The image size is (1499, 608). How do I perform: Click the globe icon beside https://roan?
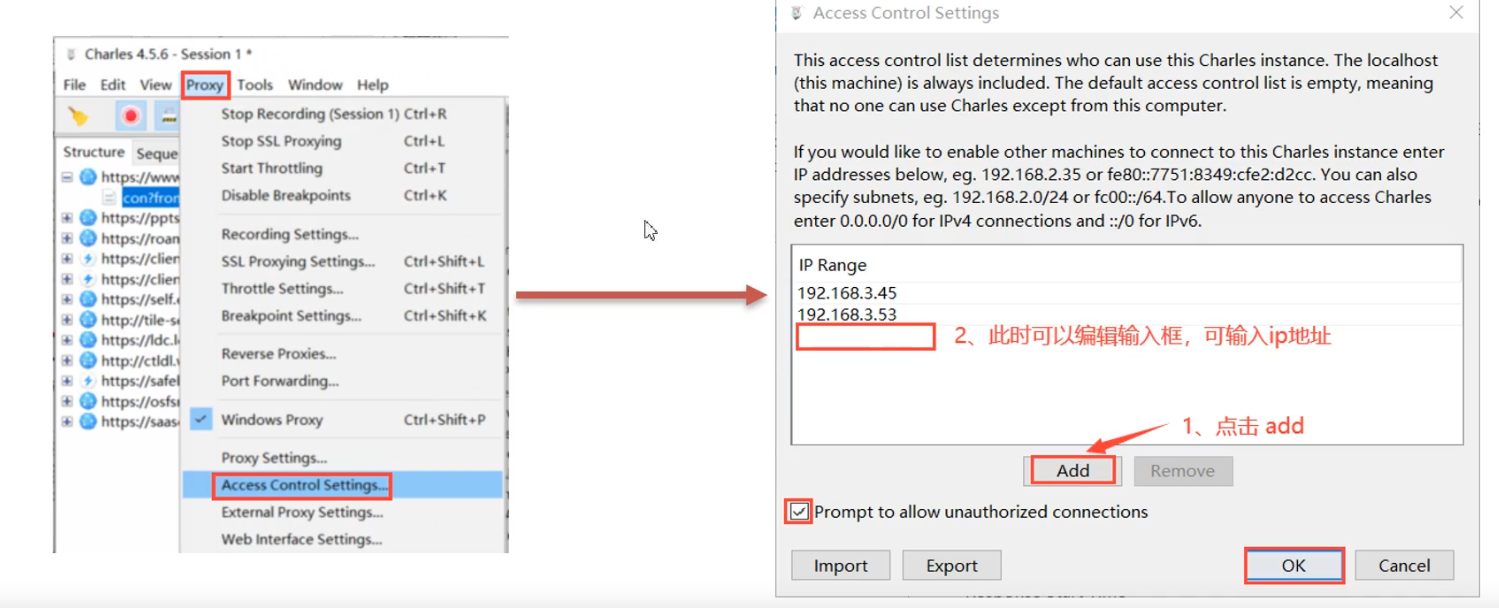coord(88,238)
